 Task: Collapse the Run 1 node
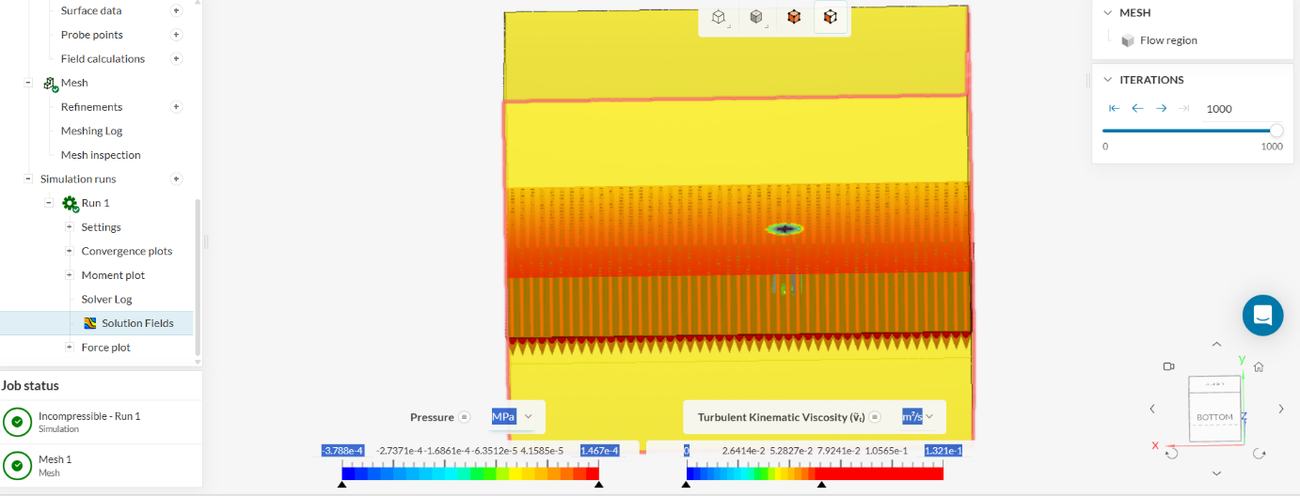pyautogui.click(x=49, y=203)
